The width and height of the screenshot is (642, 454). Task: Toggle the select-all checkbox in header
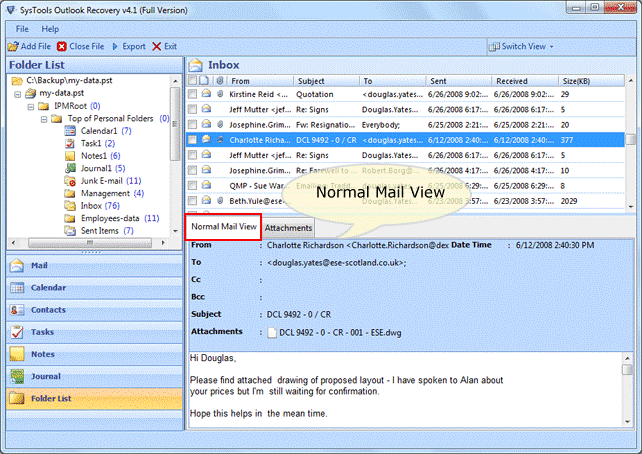point(192,81)
